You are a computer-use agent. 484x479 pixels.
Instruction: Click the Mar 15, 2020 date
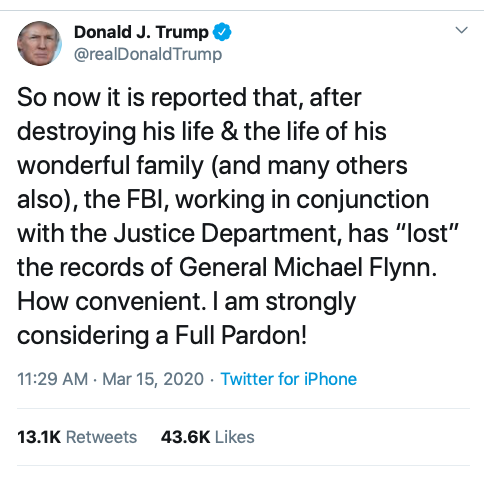tap(153, 379)
